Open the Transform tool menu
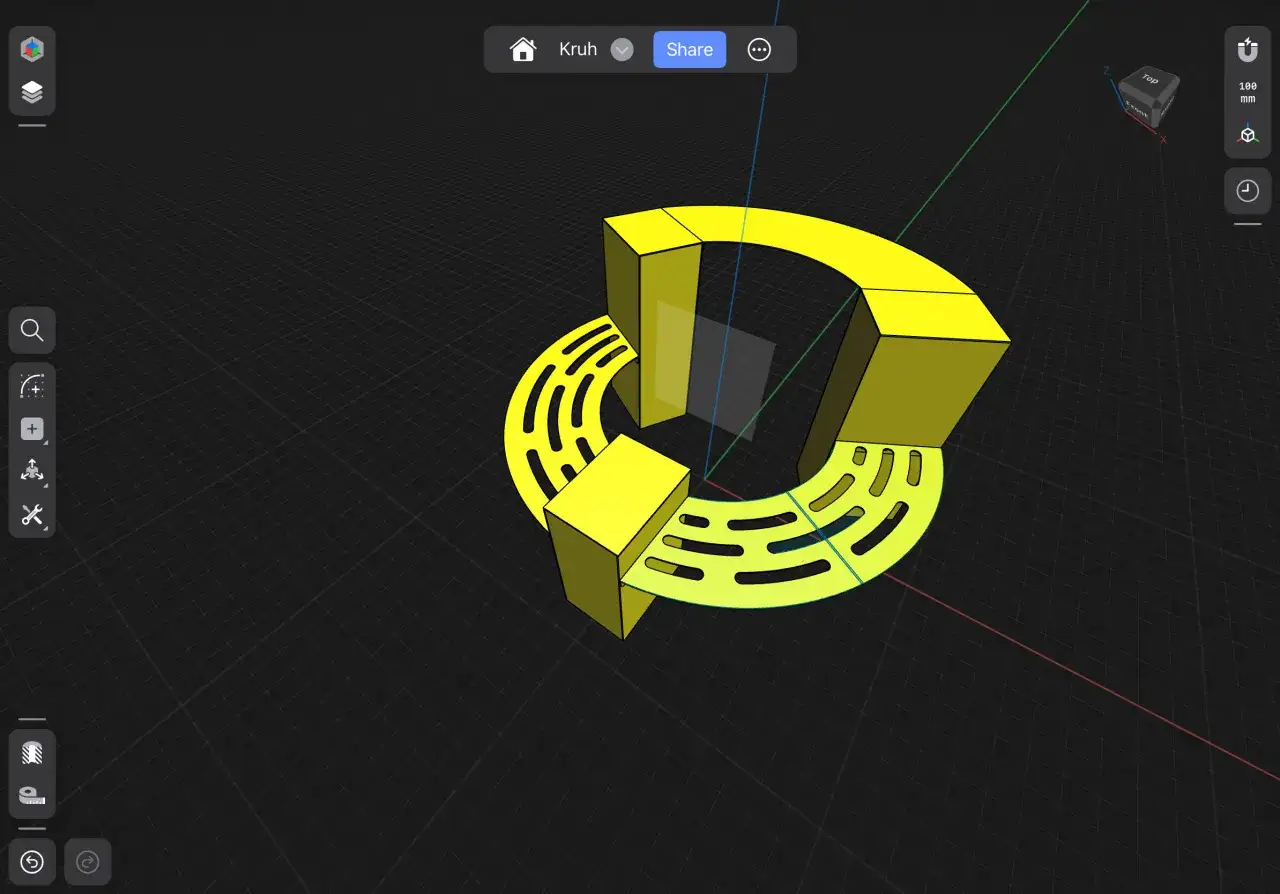The image size is (1280, 894). pos(32,471)
